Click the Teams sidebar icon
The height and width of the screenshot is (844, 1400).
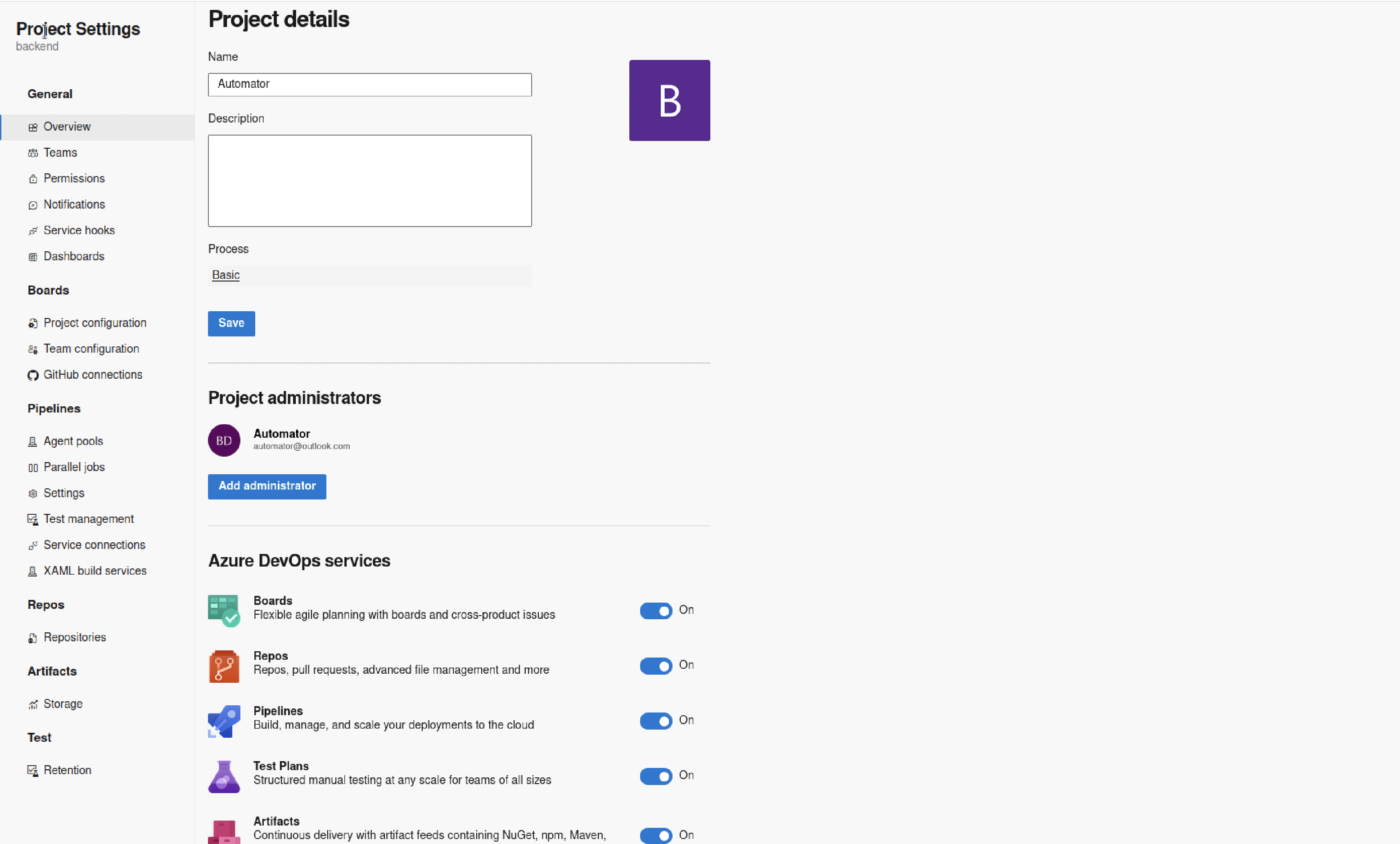click(x=33, y=153)
